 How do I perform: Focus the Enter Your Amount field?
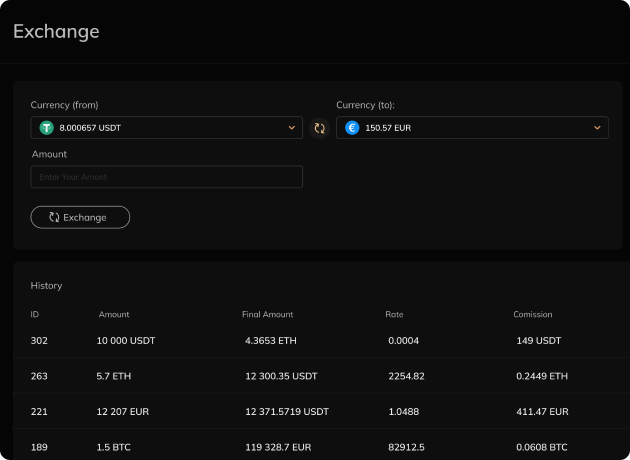167,177
